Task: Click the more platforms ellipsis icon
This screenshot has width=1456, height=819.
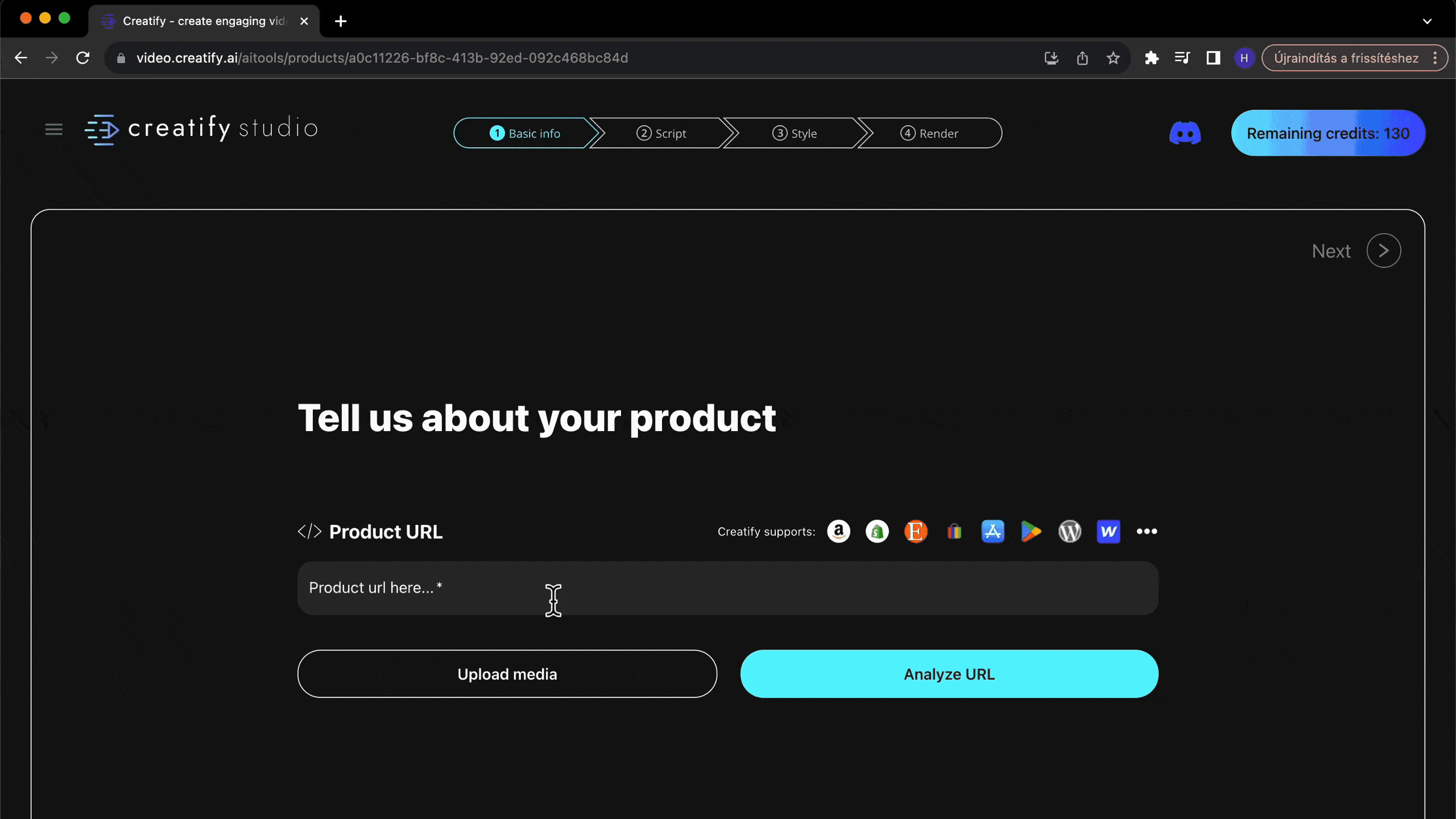Action: click(x=1147, y=531)
